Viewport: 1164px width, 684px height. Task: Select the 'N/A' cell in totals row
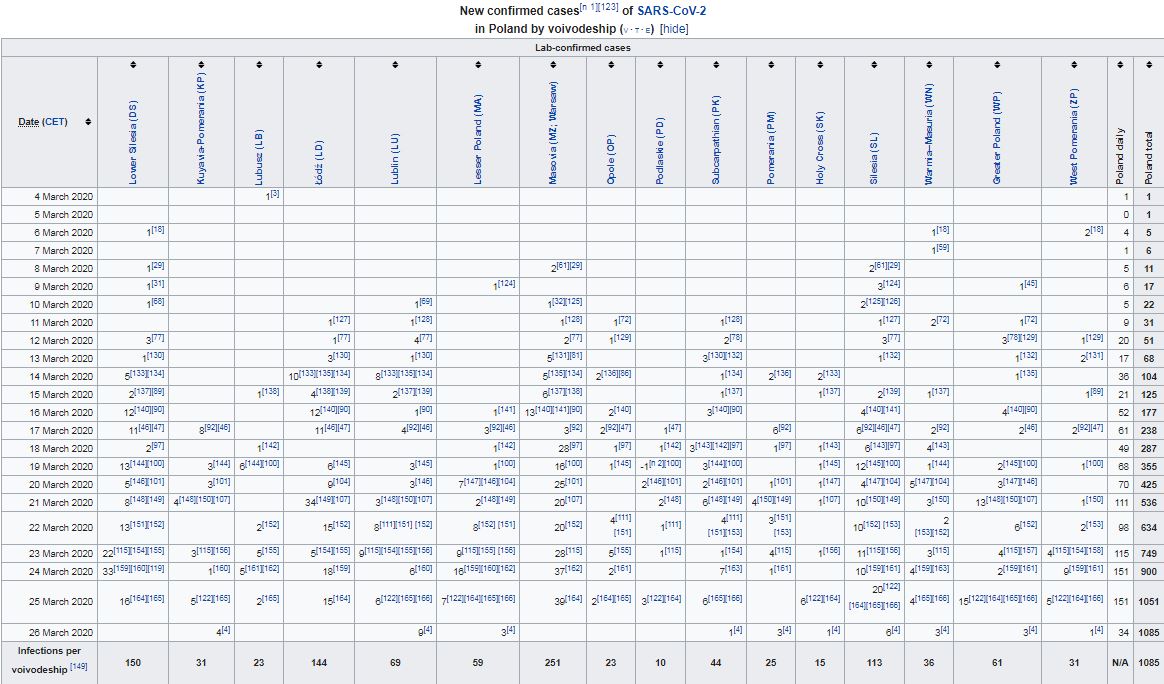1120,662
